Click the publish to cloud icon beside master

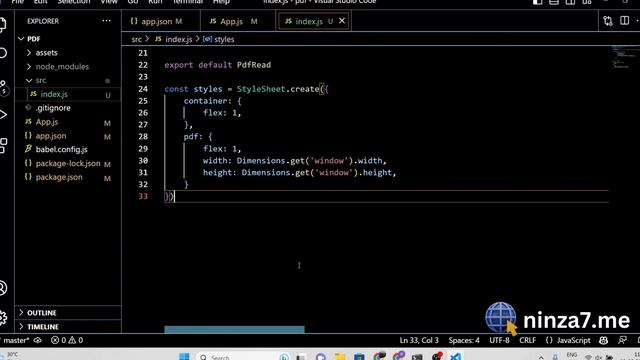click(38, 340)
